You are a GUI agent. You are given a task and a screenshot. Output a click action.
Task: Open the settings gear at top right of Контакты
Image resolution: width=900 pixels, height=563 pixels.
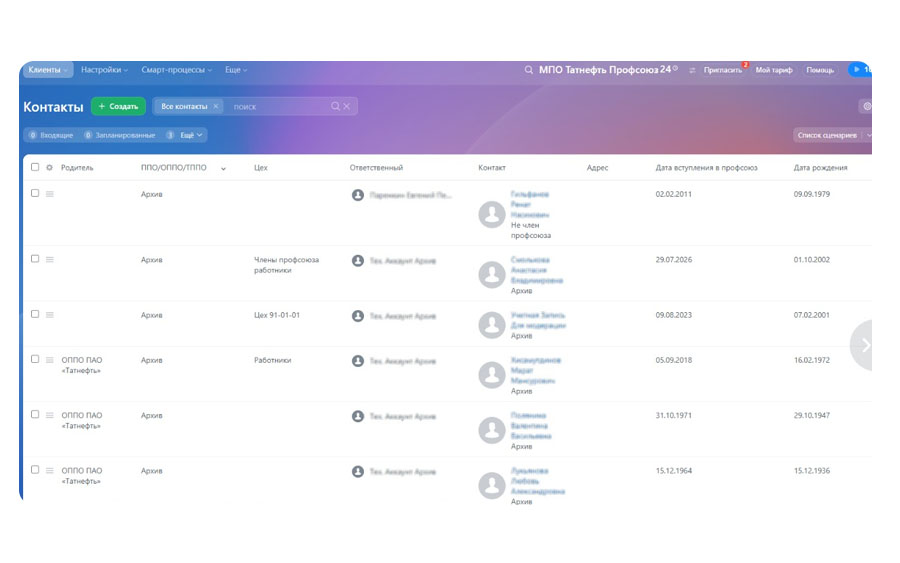(x=866, y=106)
